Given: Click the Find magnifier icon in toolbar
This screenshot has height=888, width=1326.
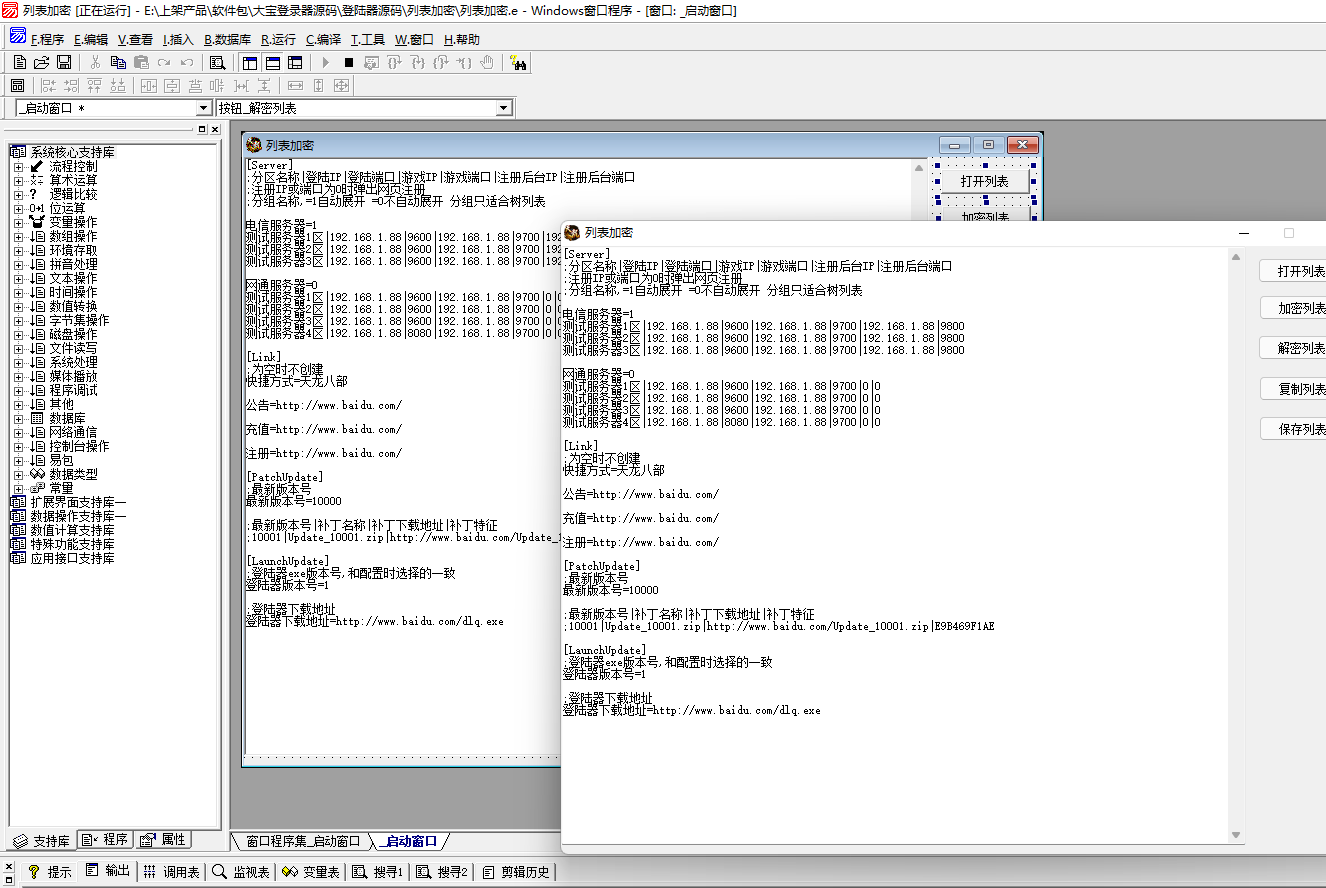Looking at the screenshot, I should (x=217, y=63).
